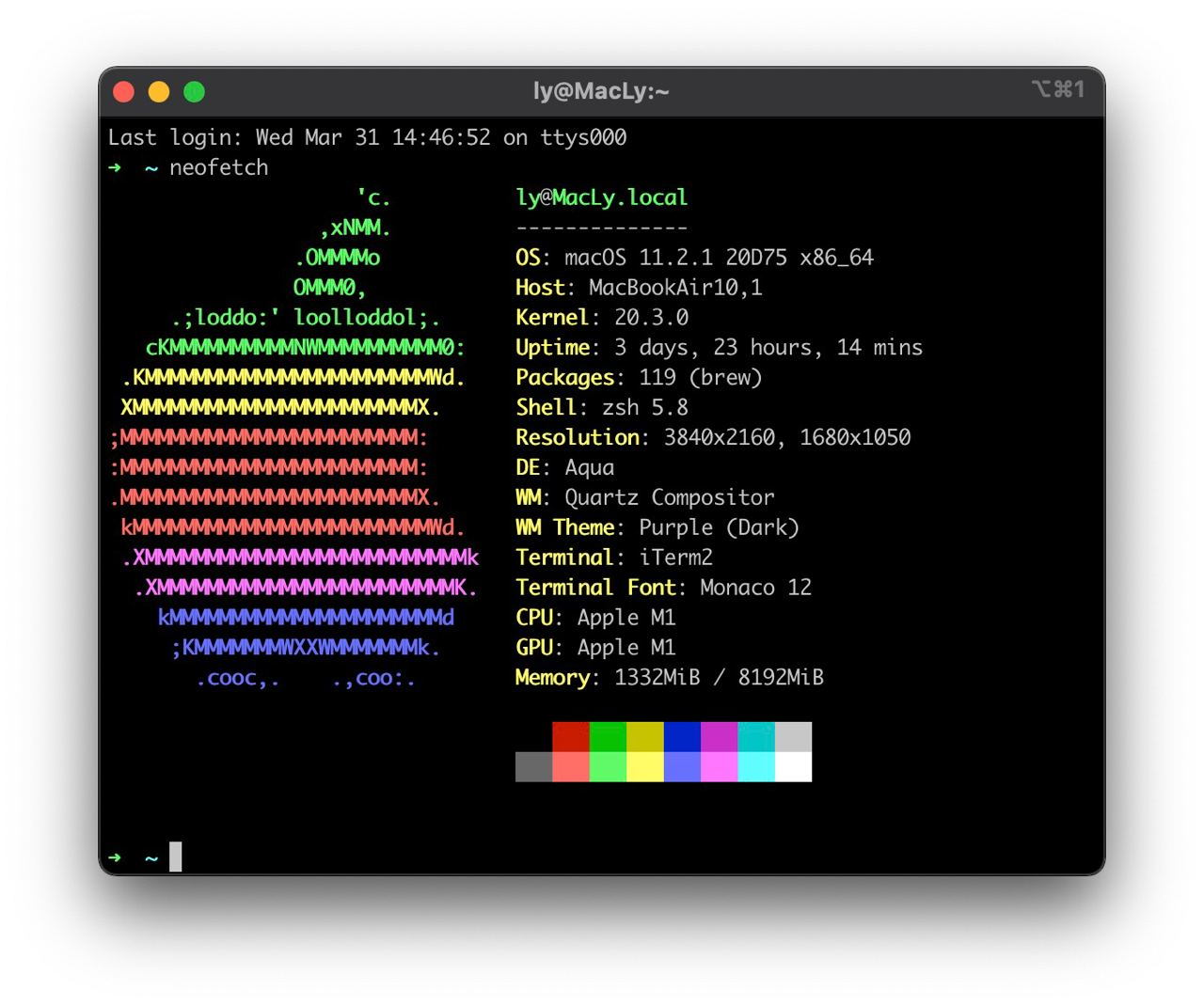Click the Terminal Font value Monaco 12
The height and width of the screenshot is (1006, 1204).
click(x=755, y=588)
